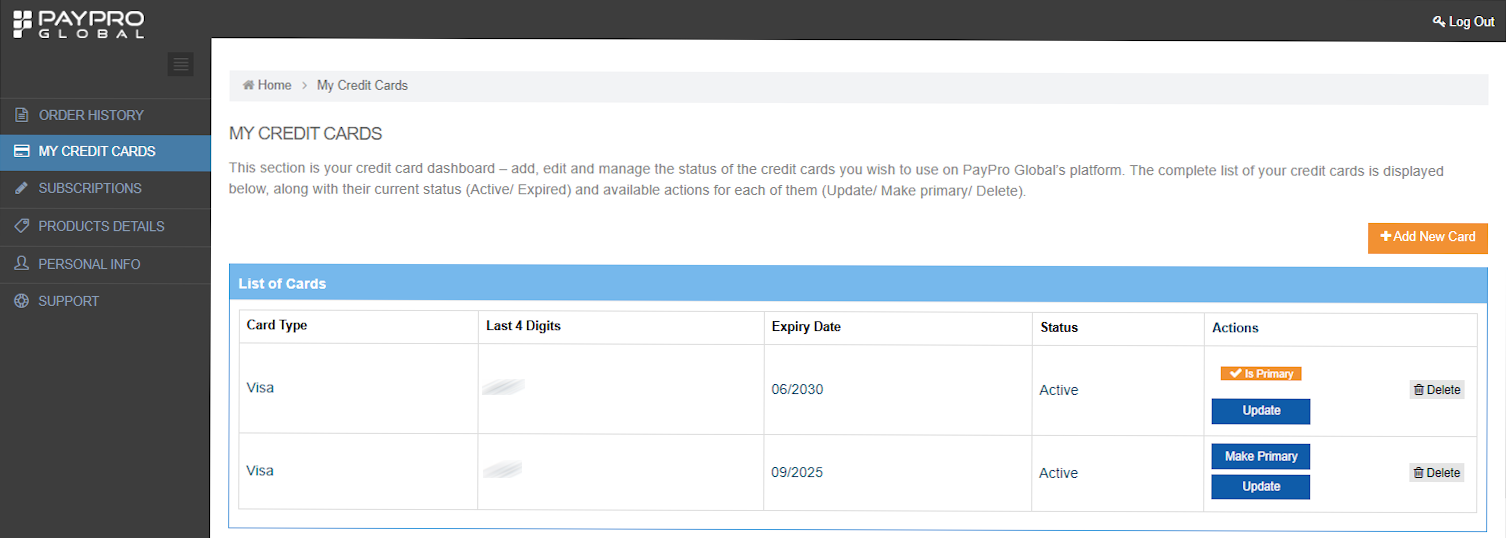
Task: Click the Is Primary badge
Action: (x=1260, y=374)
